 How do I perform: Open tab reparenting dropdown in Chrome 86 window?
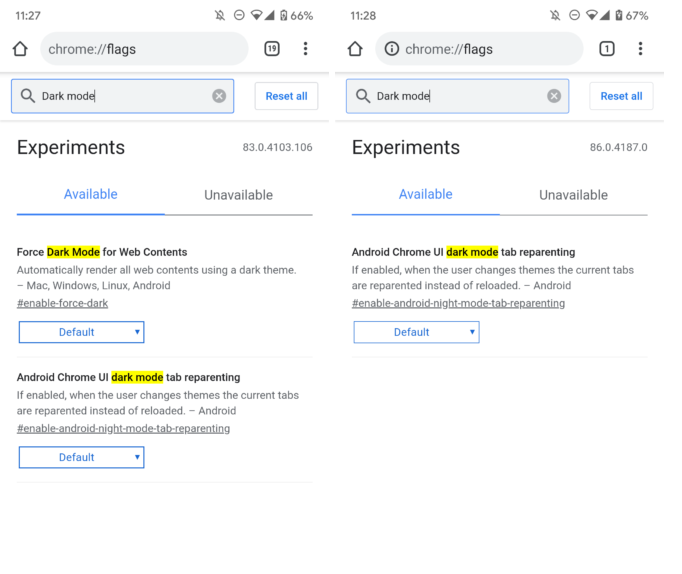[416, 332]
